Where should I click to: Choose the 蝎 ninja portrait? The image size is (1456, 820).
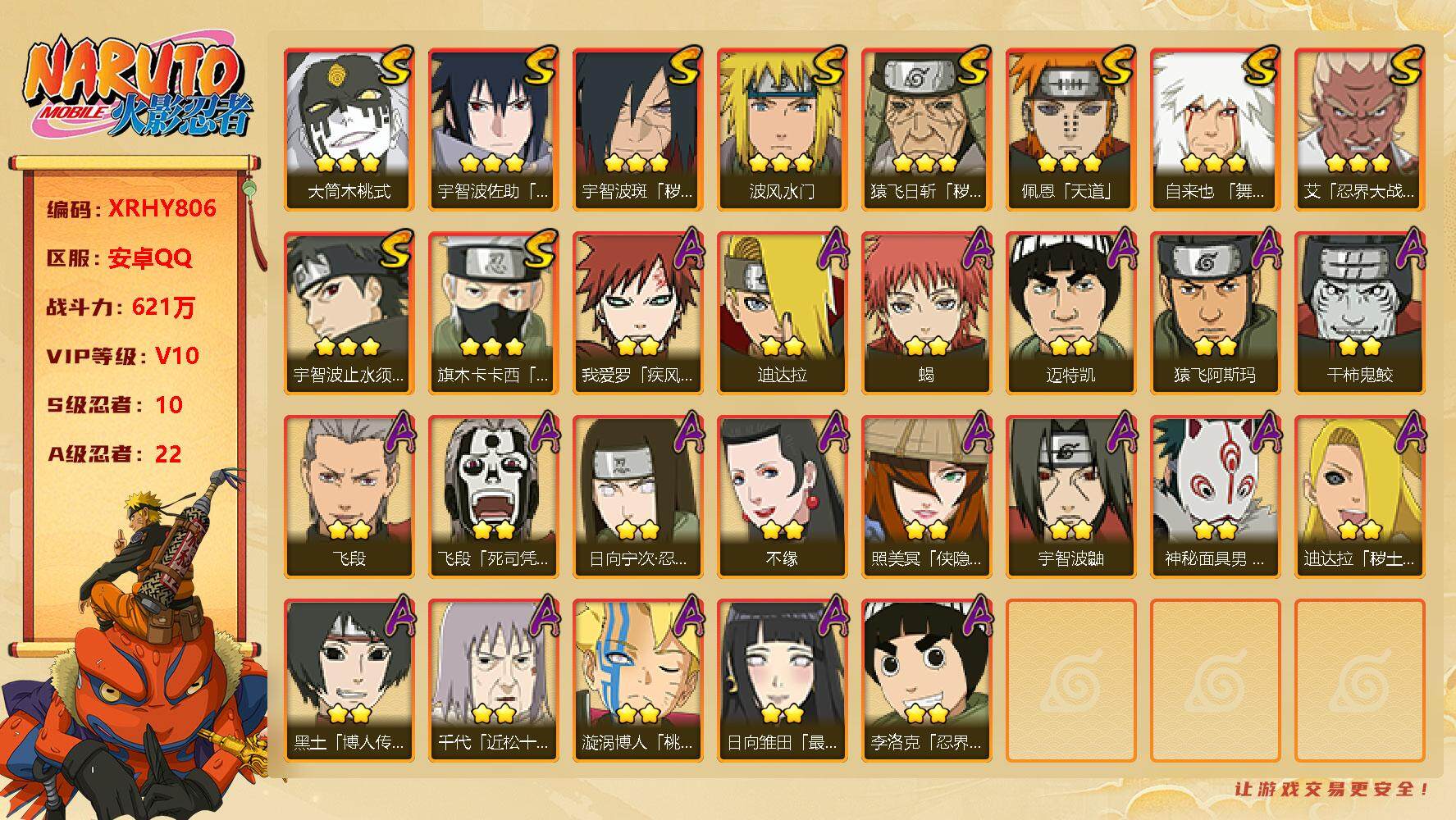click(926, 313)
